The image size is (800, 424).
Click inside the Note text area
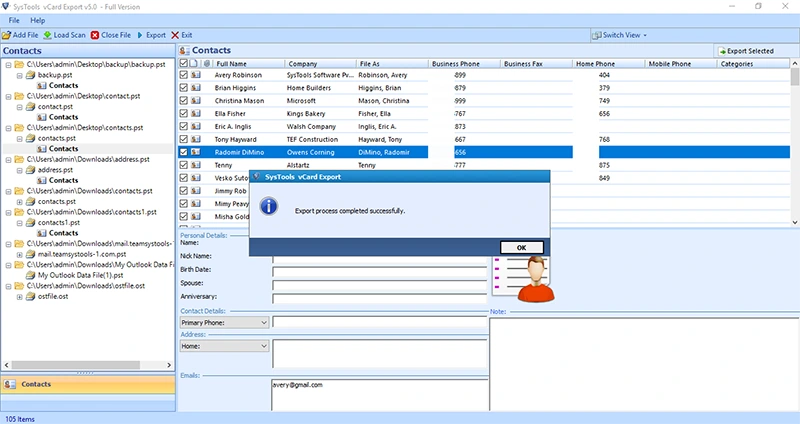pos(644,364)
